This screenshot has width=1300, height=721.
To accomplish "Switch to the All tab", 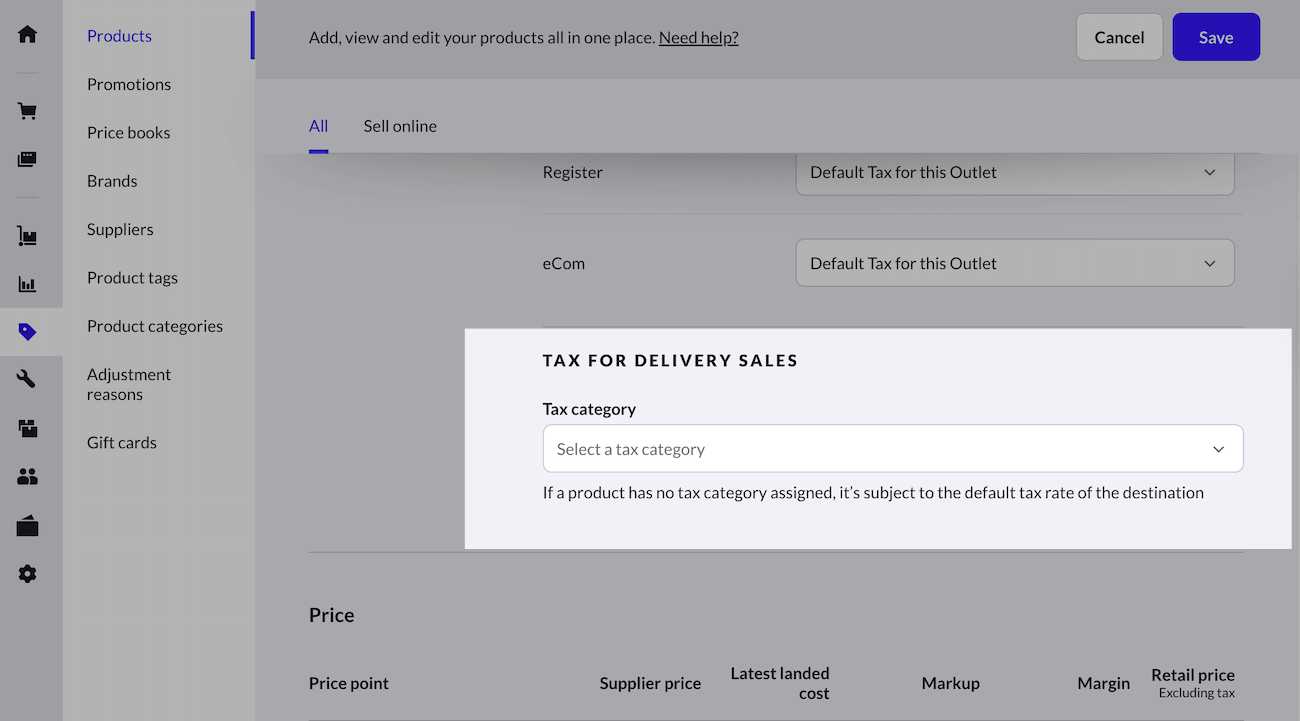I will (x=318, y=126).
